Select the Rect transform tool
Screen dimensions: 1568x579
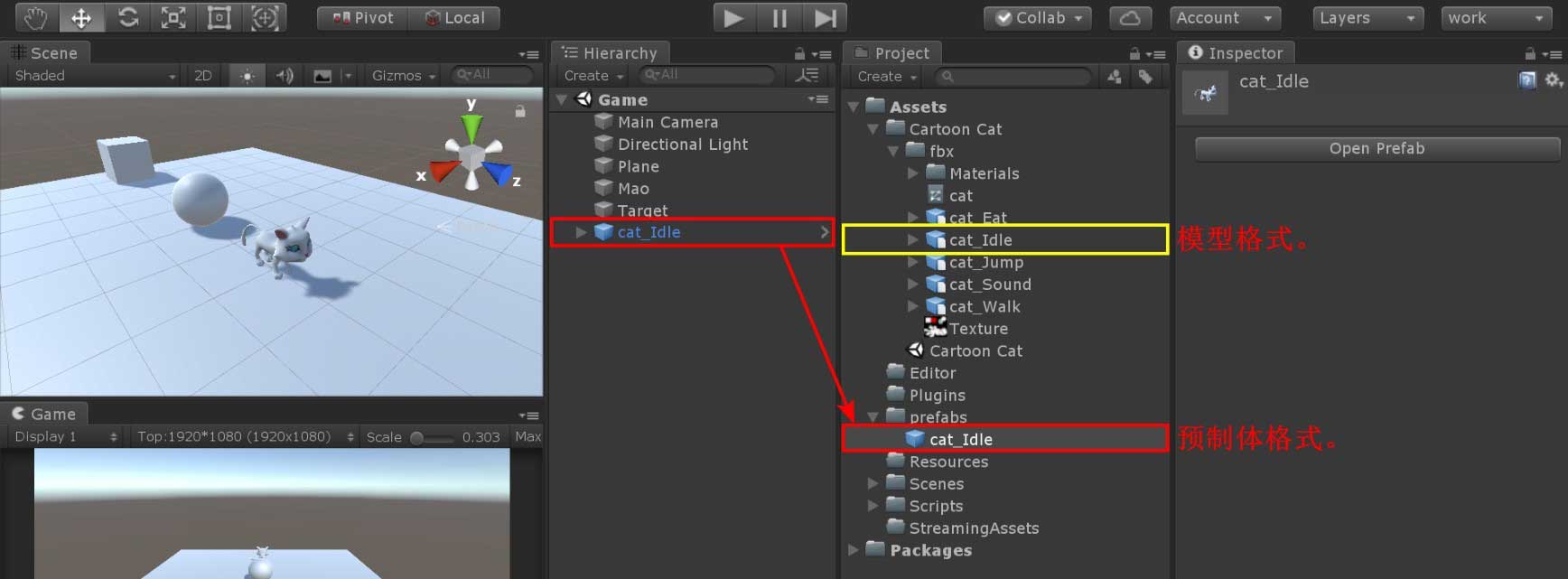(219, 17)
